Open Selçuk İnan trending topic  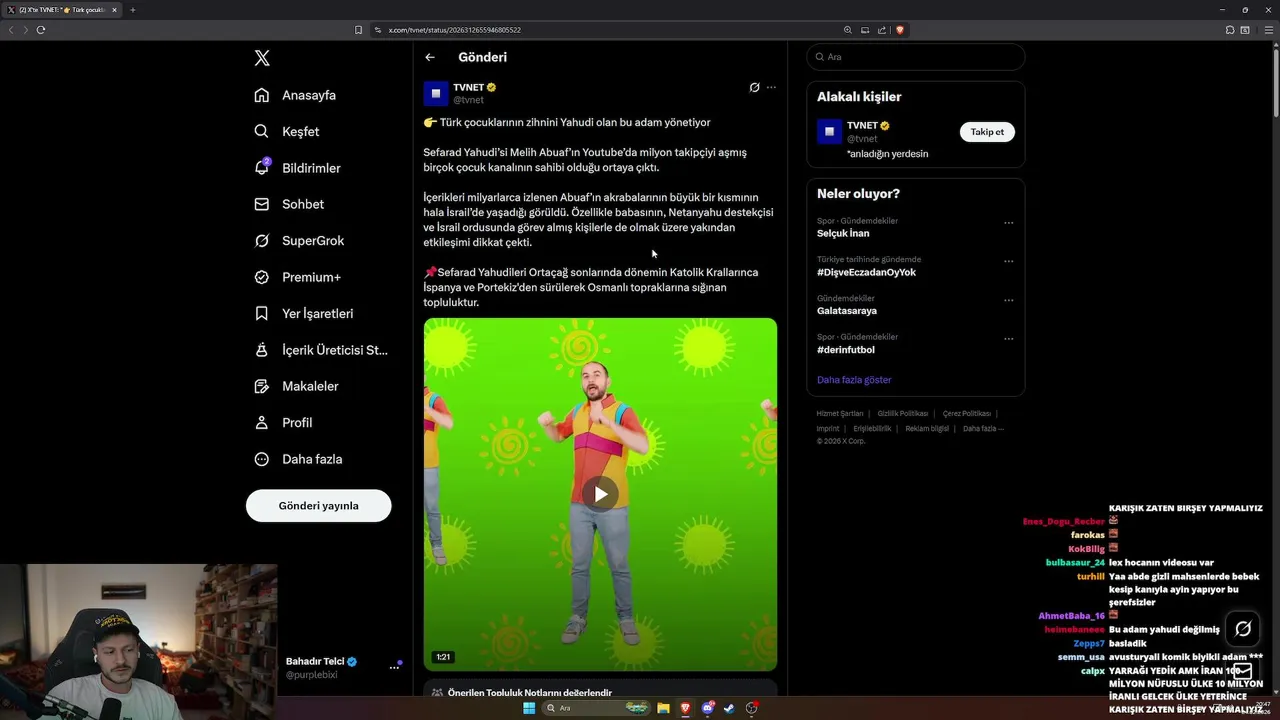coord(843,234)
